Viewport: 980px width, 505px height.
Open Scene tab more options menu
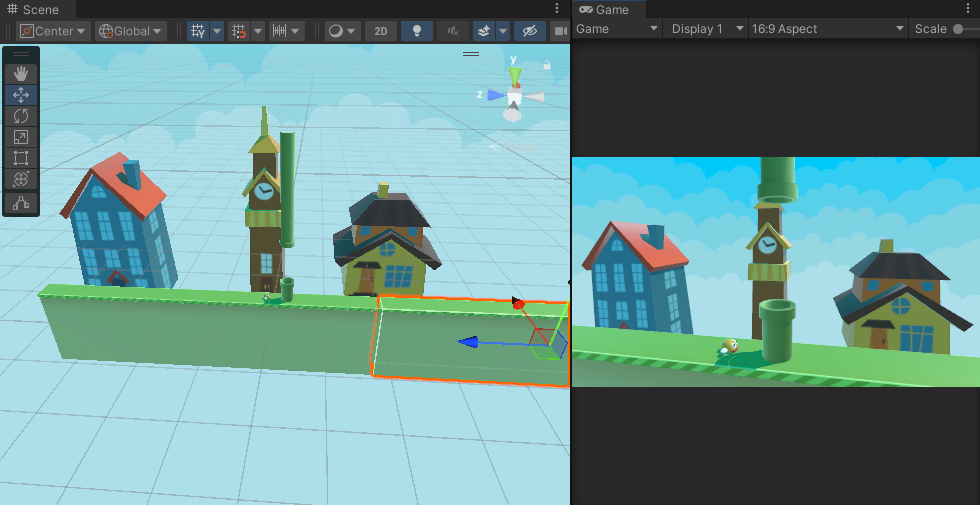557,8
